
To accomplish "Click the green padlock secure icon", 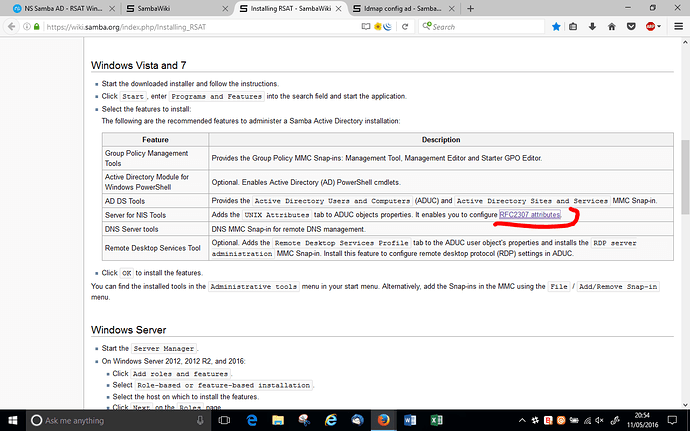I will point(37,27).
